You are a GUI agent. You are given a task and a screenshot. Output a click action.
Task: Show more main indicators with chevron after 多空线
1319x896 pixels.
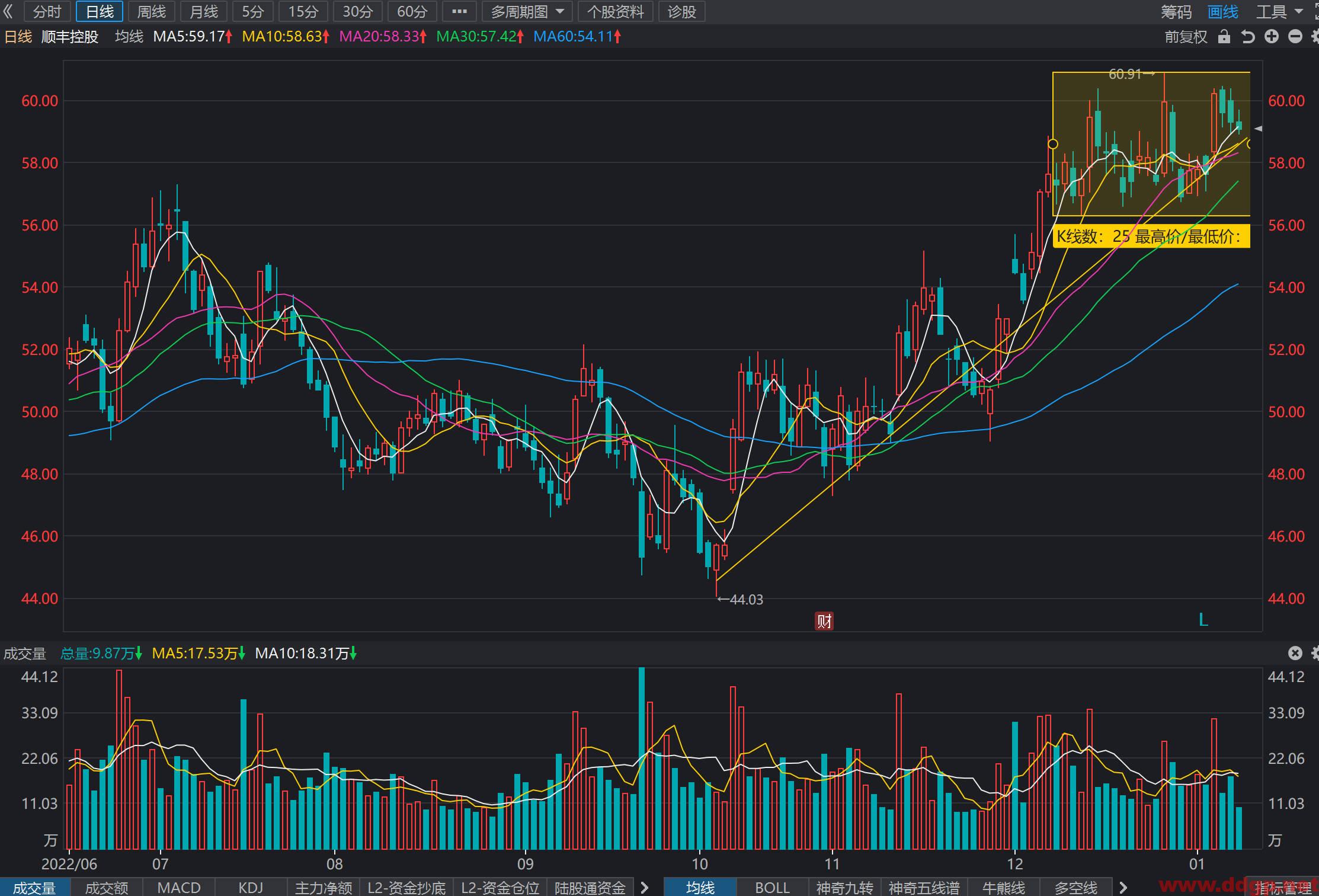(1123, 887)
